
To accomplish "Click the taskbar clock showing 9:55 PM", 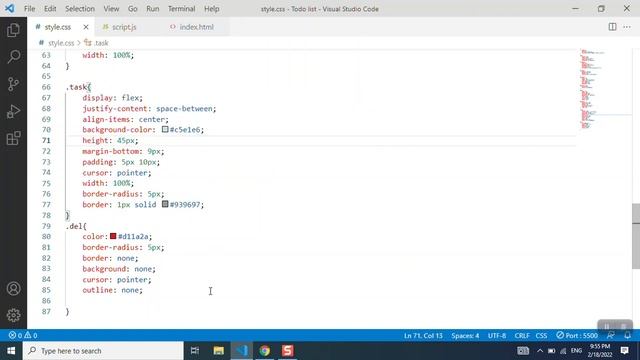I will point(600,351).
